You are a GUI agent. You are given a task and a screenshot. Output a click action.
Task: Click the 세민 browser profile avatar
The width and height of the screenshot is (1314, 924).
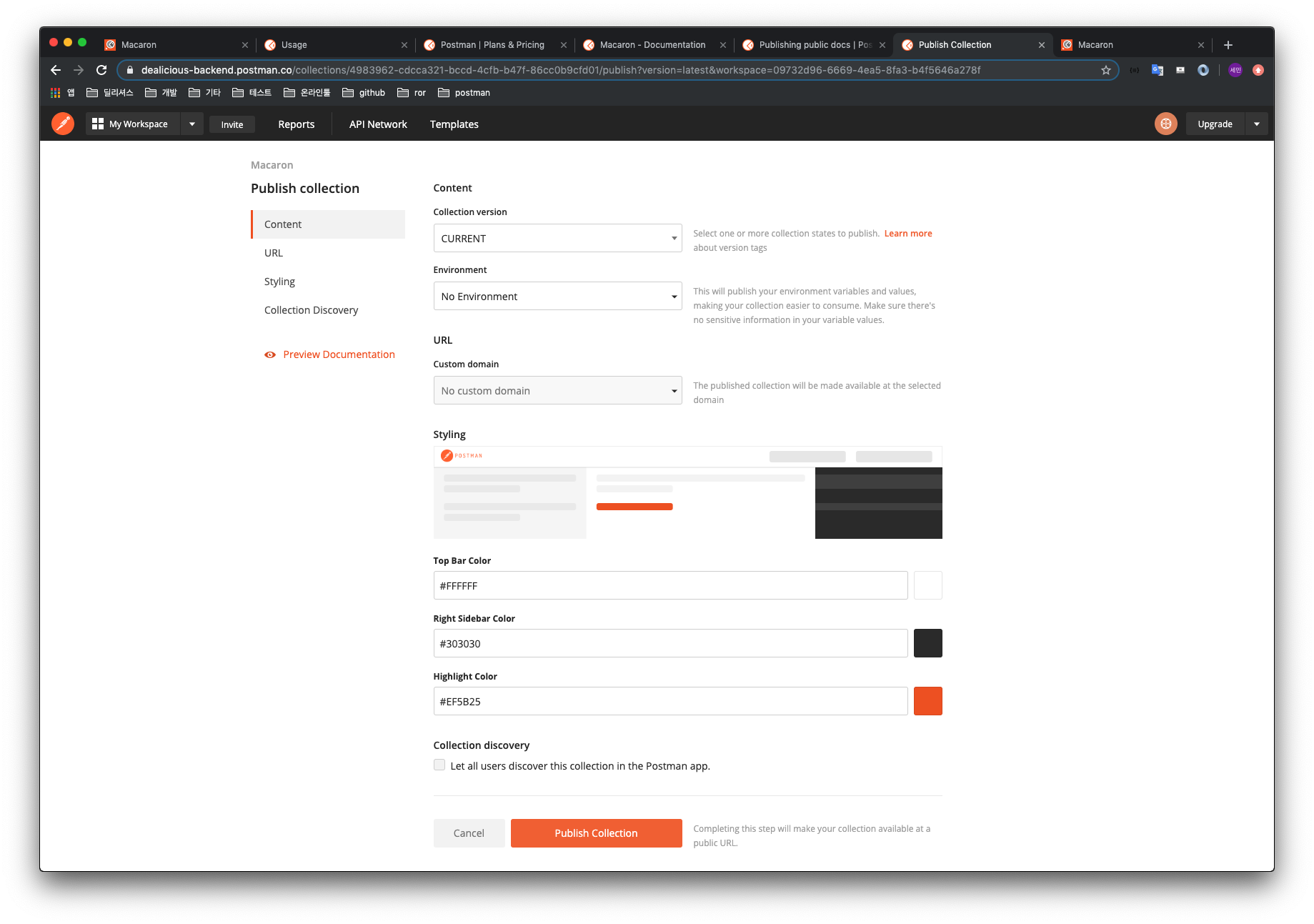coord(1235,70)
